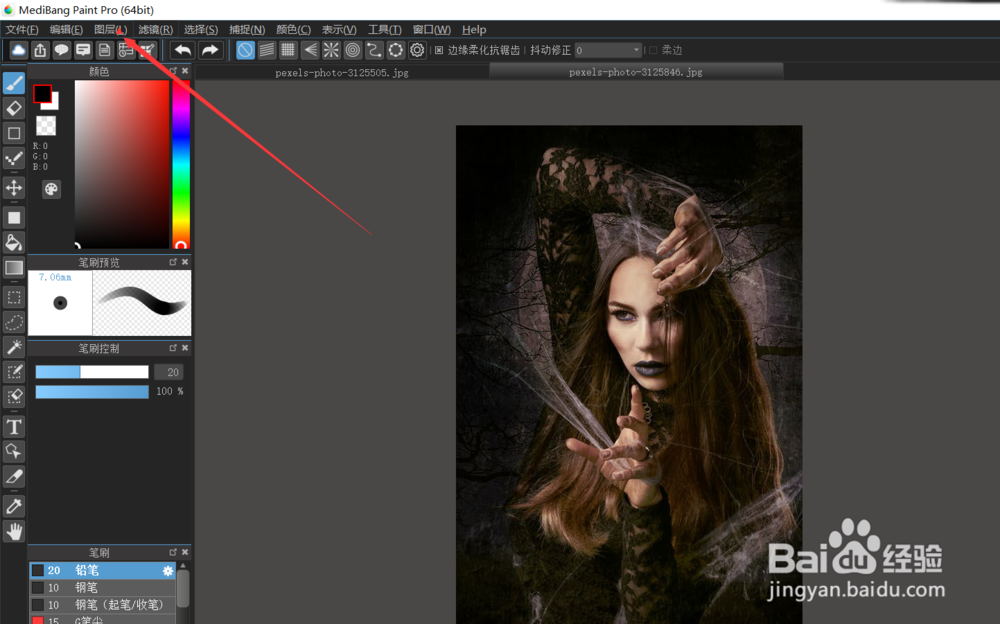
Task: Enable parallel lines snap
Action: 267,50
